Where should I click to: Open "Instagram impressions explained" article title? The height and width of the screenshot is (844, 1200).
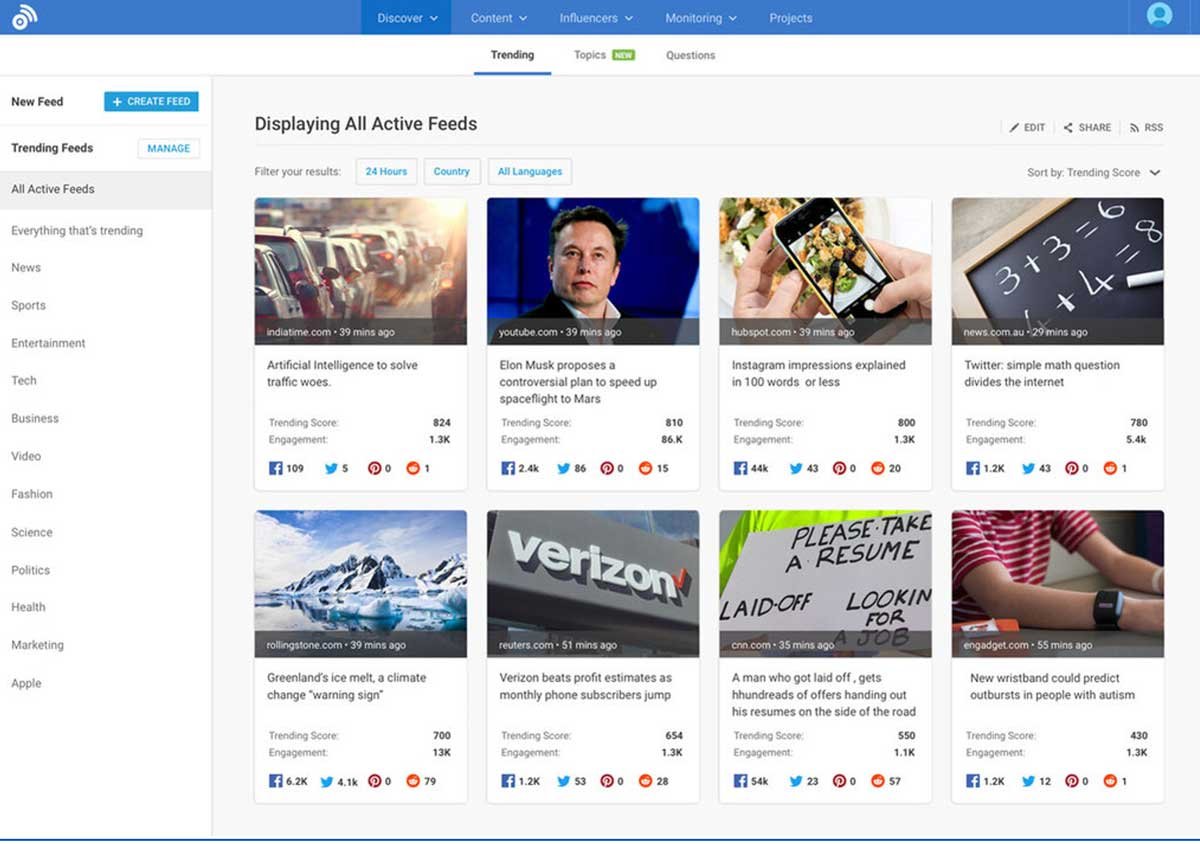point(818,374)
